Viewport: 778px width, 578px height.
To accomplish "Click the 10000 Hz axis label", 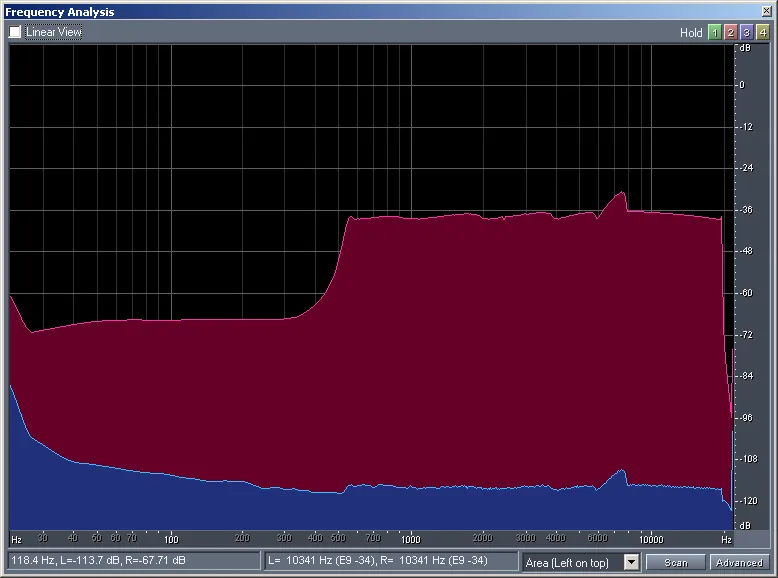I will (x=651, y=539).
